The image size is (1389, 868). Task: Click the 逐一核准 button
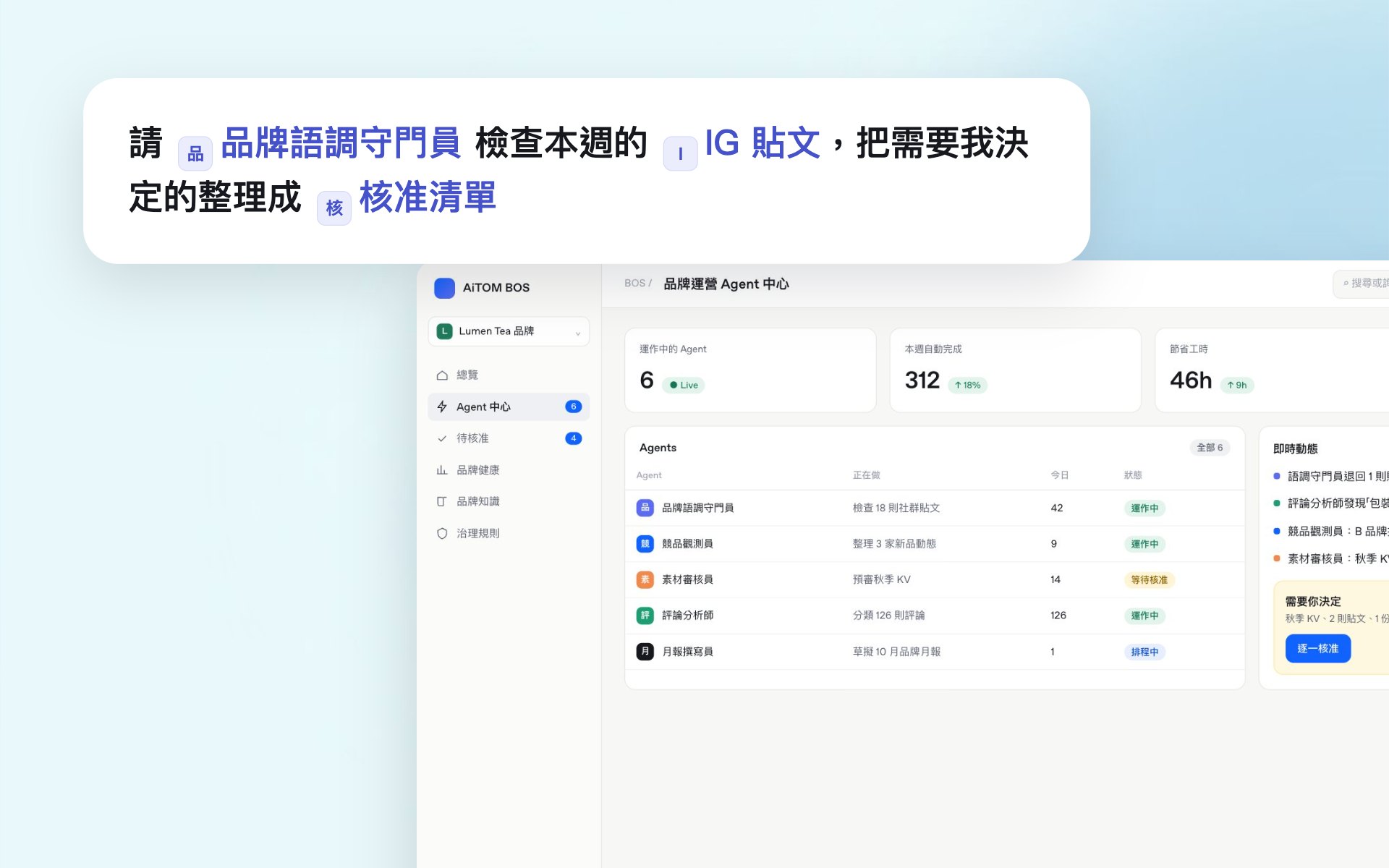click(1317, 649)
